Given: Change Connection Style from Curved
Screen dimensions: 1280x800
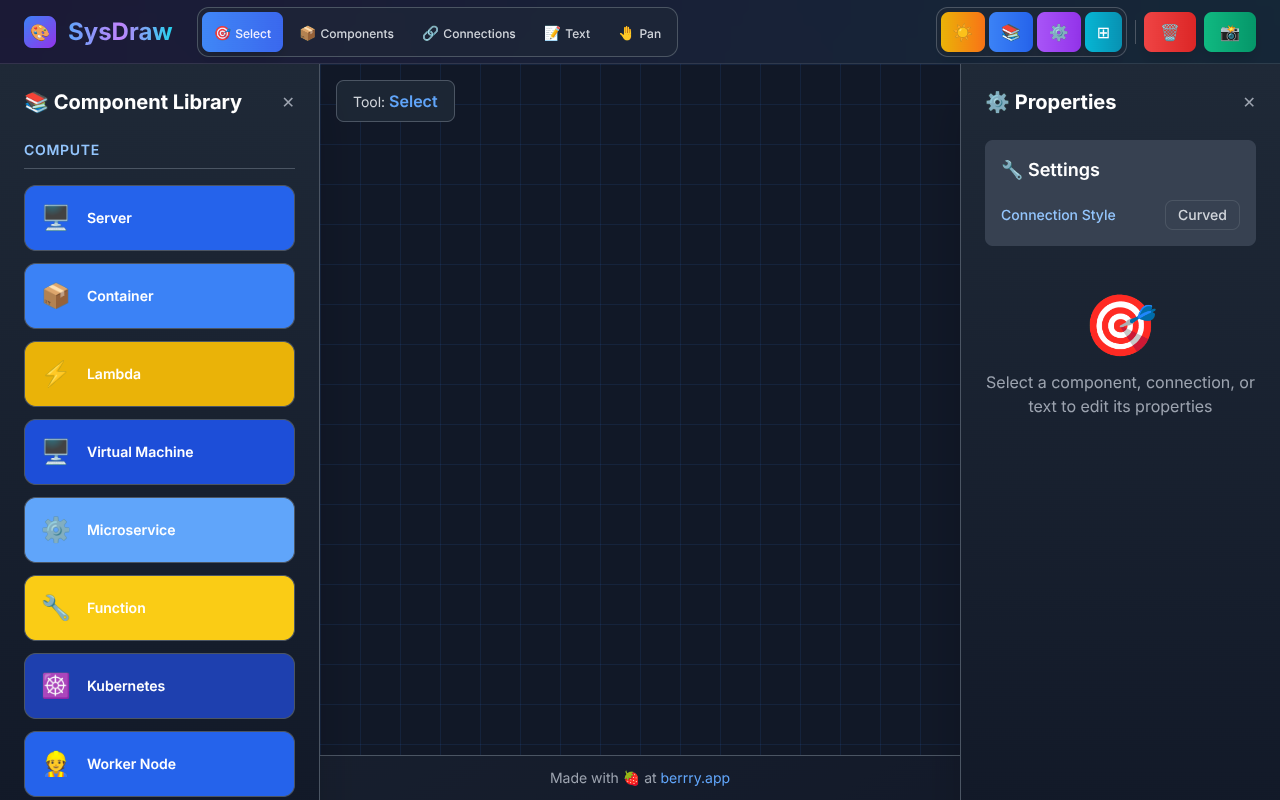Looking at the screenshot, I should point(1202,215).
